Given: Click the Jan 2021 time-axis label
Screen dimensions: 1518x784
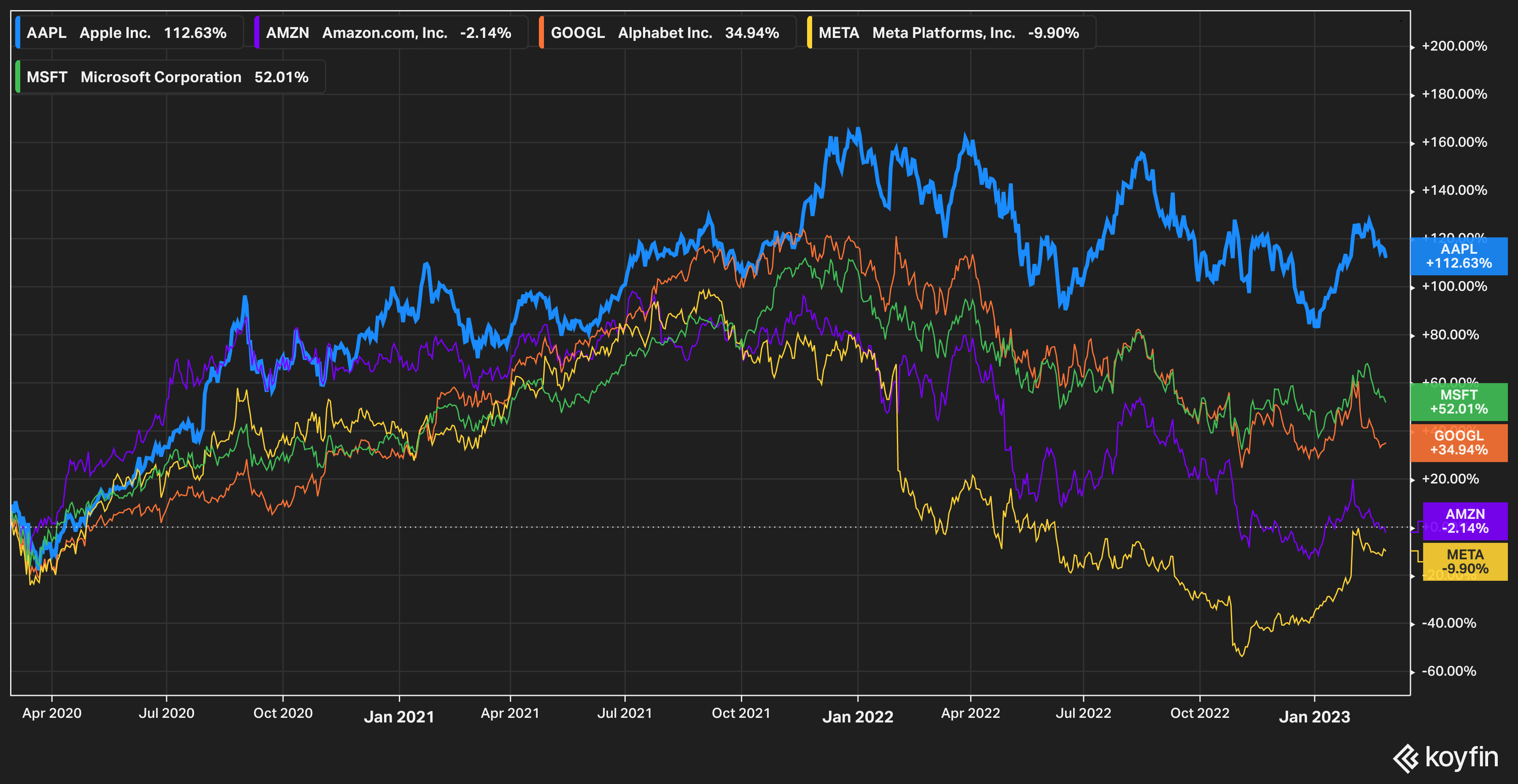Looking at the screenshot, I should click(x=399, y=717).
